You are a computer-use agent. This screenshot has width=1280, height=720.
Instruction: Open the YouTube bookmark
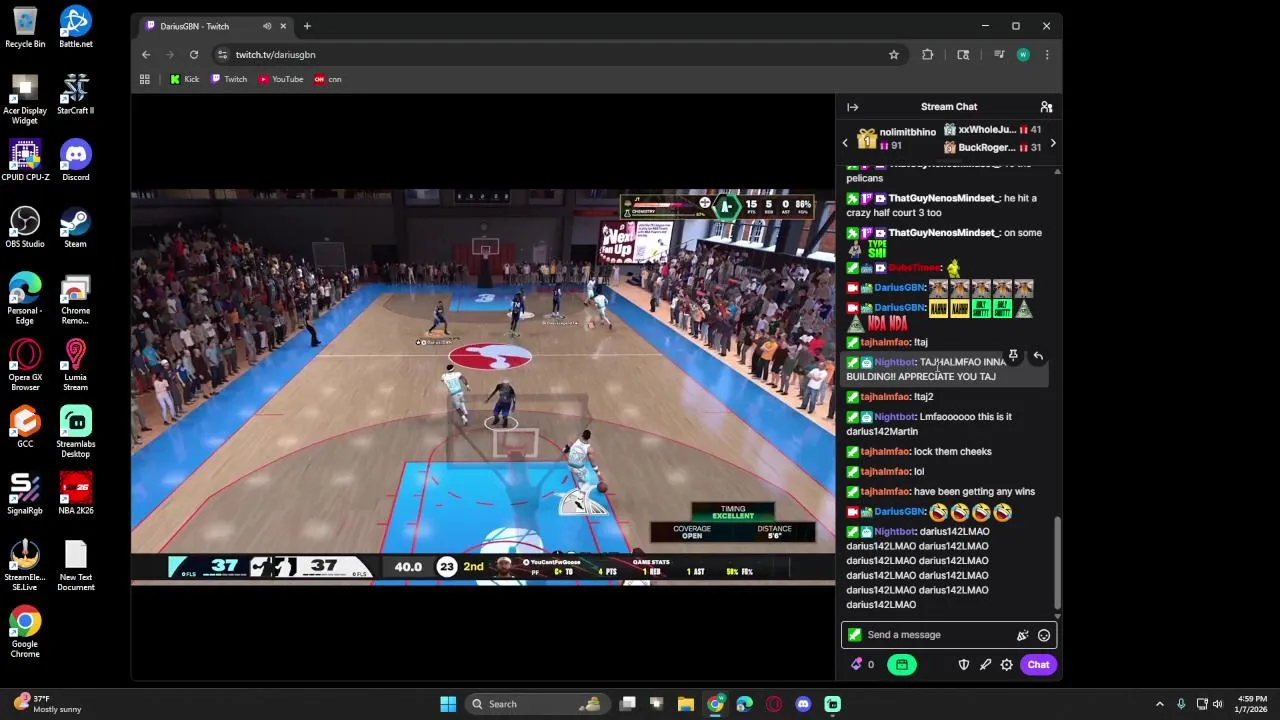281,79
